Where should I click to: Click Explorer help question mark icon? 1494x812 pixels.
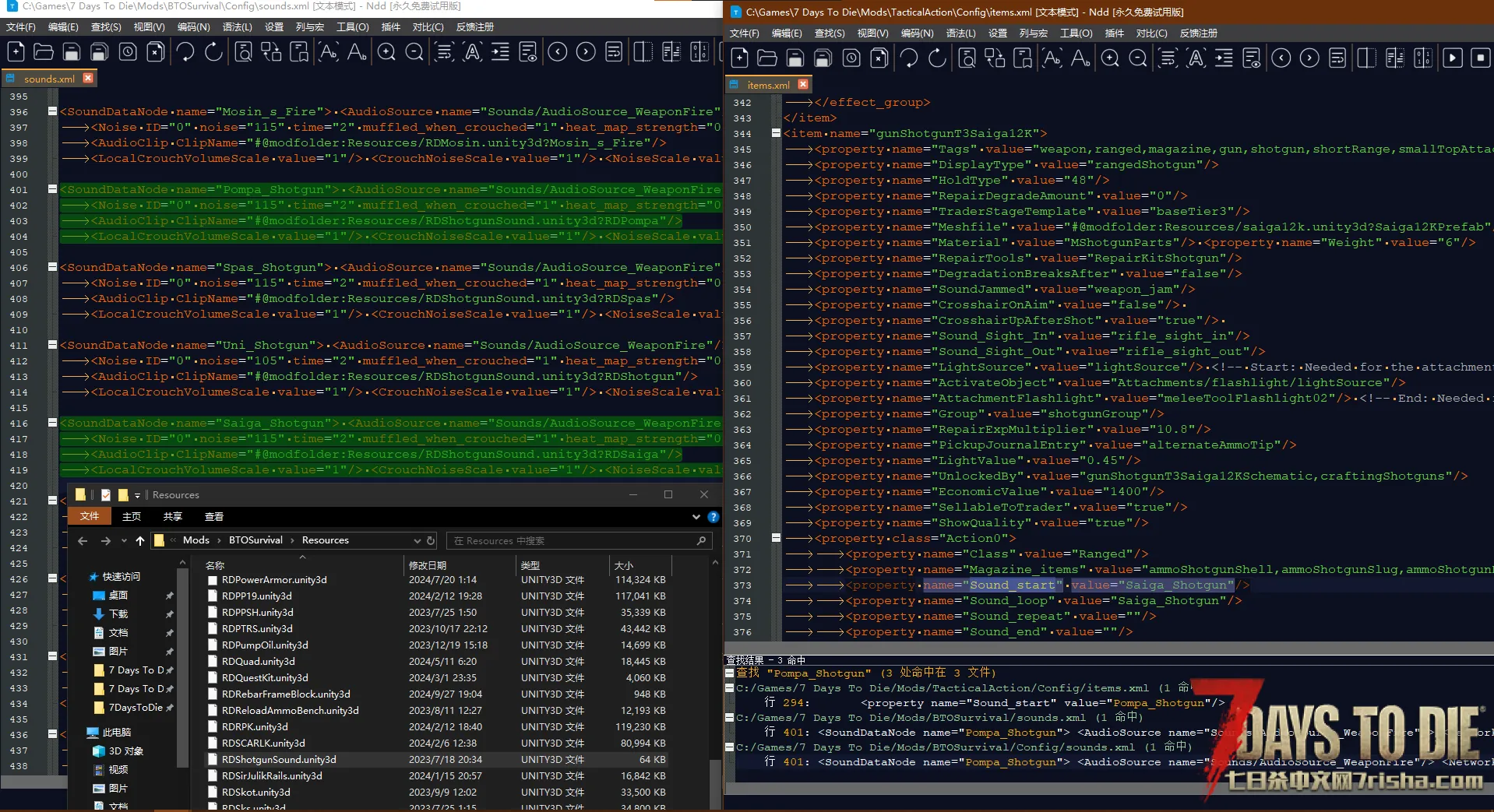click(x=713, y=517)
